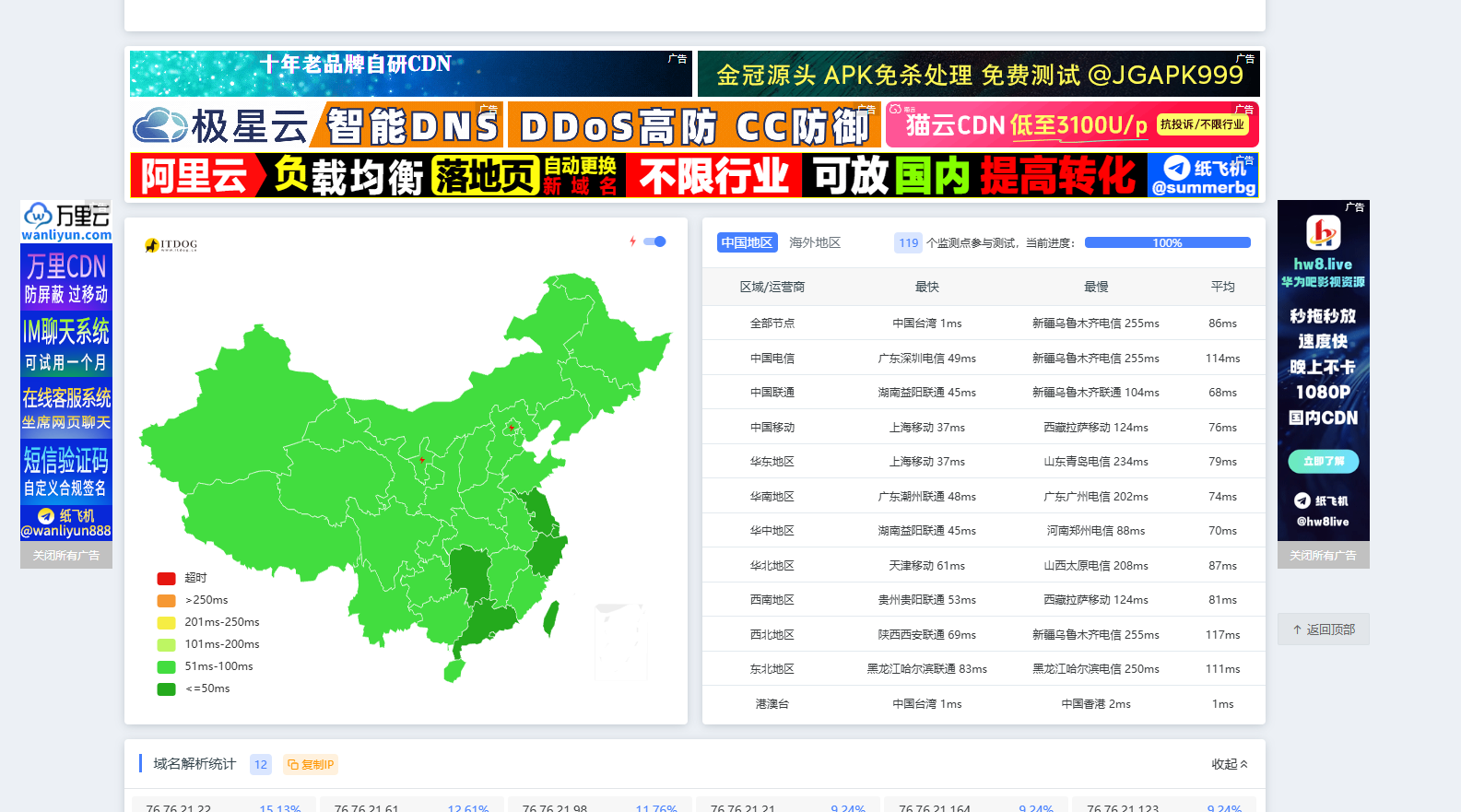Screen dimensions: 1461x812
Task: Click the 返回顶部 button
Action: (x=1324, y=630)
